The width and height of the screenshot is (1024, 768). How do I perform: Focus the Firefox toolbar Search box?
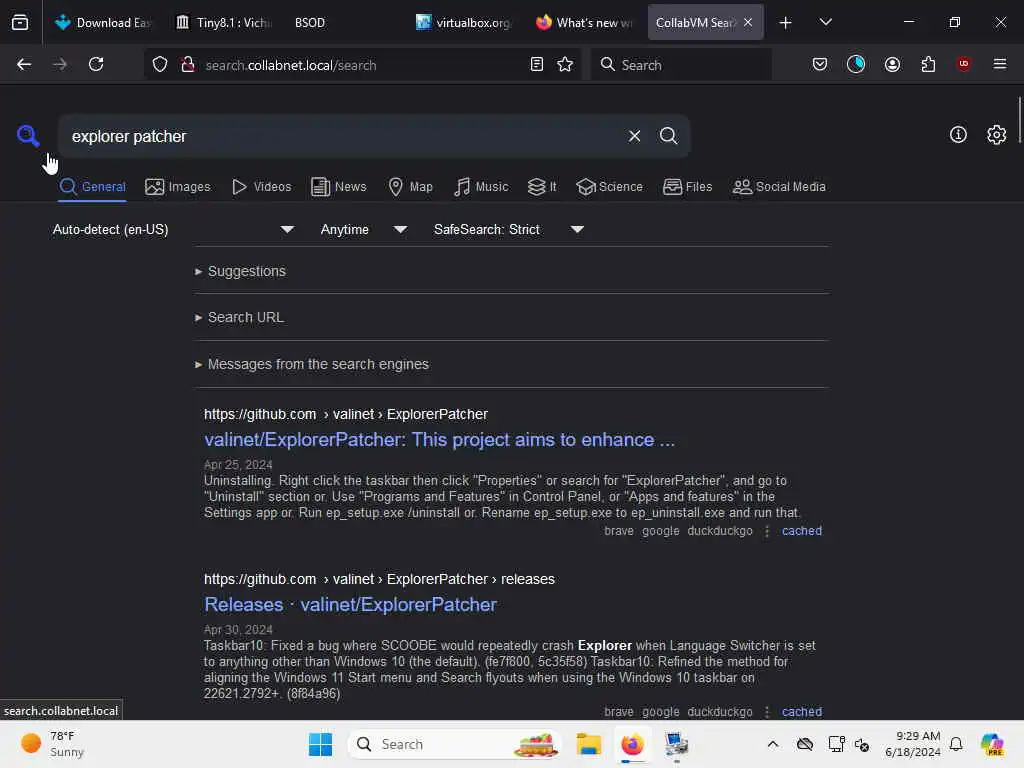click(x=681, y=64)
